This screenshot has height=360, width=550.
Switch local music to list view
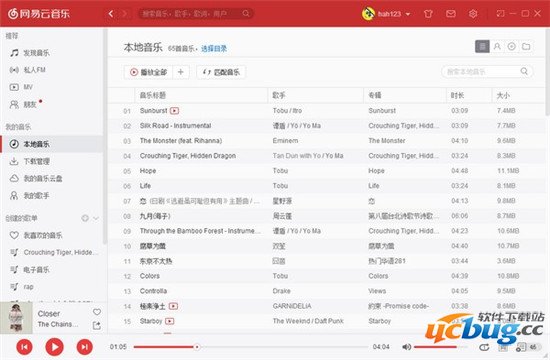pyautogui.click(x=482, y=46)
